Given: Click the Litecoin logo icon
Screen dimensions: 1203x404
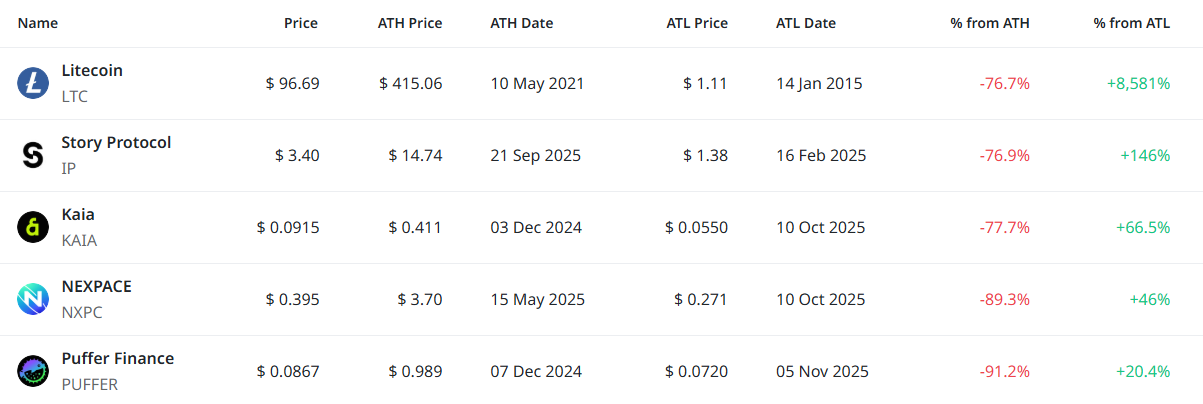Looking at the screenshot, I should [x=33, y=83].
